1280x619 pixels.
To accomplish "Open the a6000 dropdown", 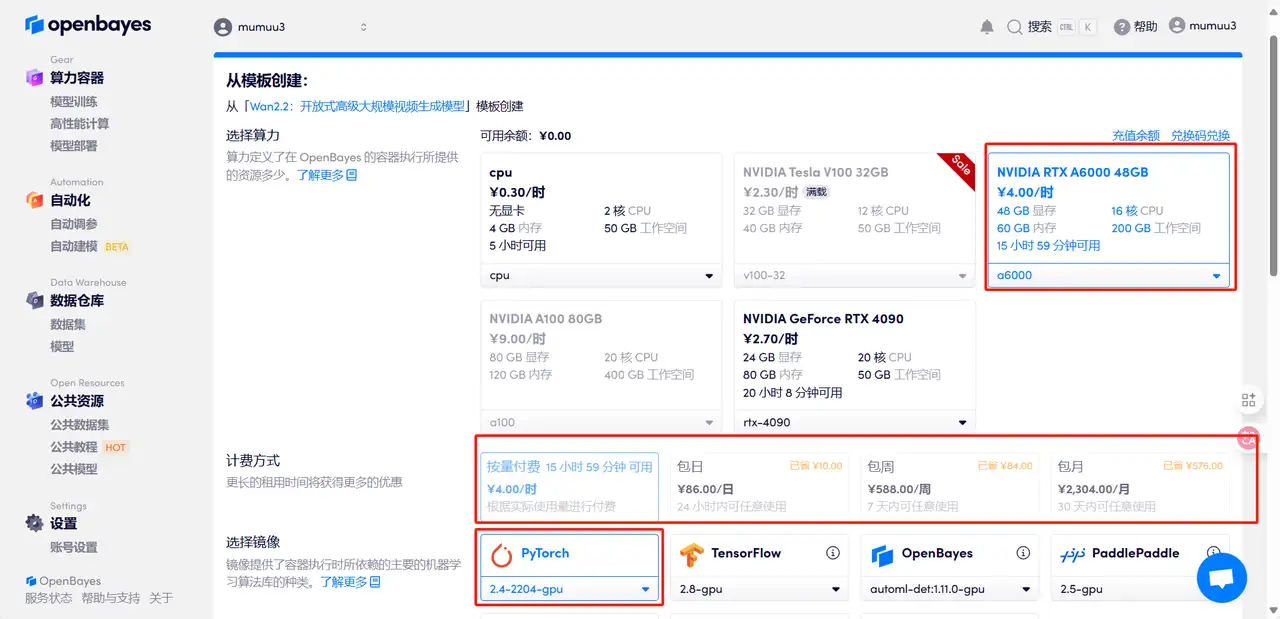I will pyautogui.click(x=1109, y=275).
